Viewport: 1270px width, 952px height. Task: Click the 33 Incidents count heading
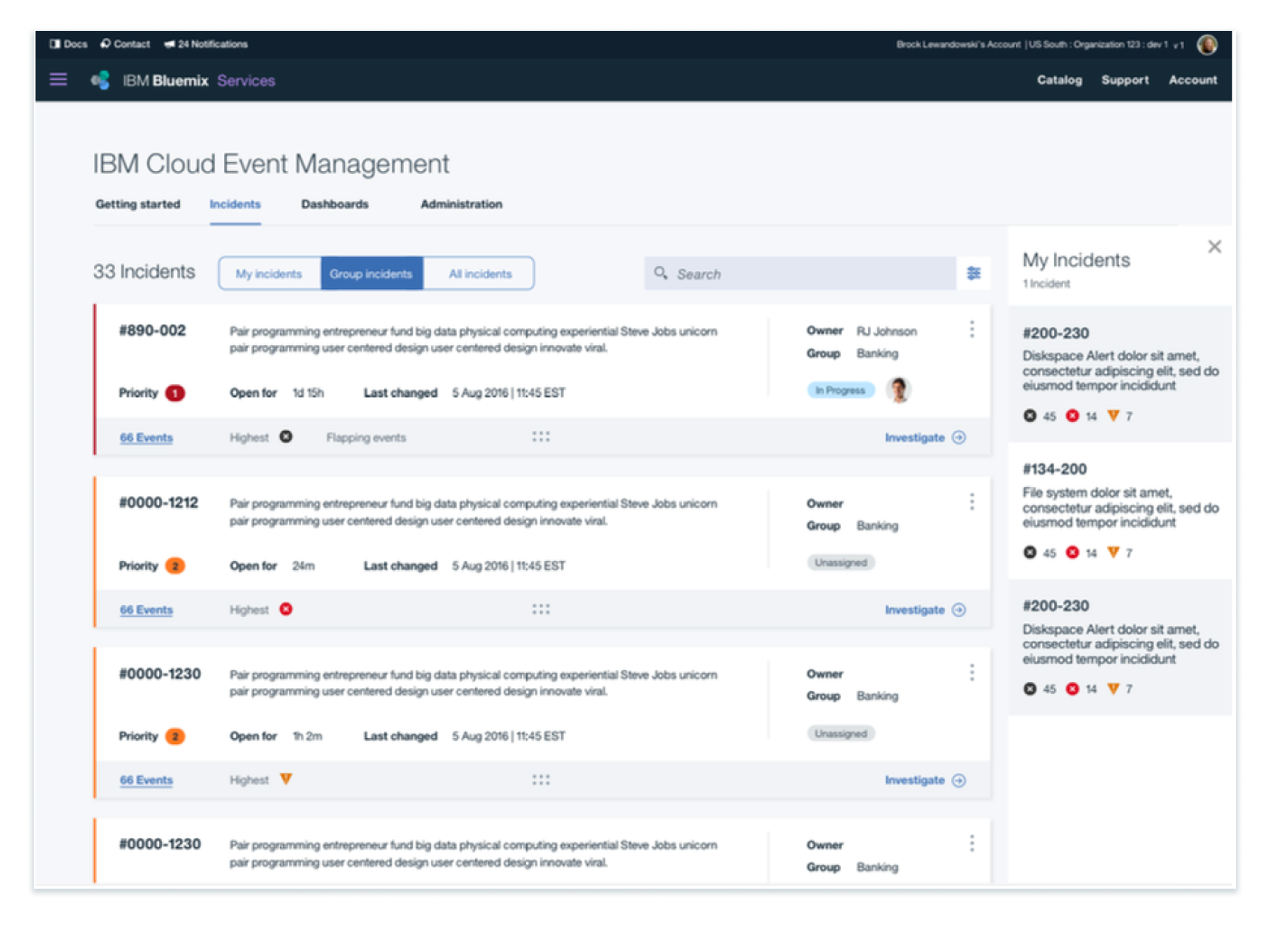tap(144, 271)
